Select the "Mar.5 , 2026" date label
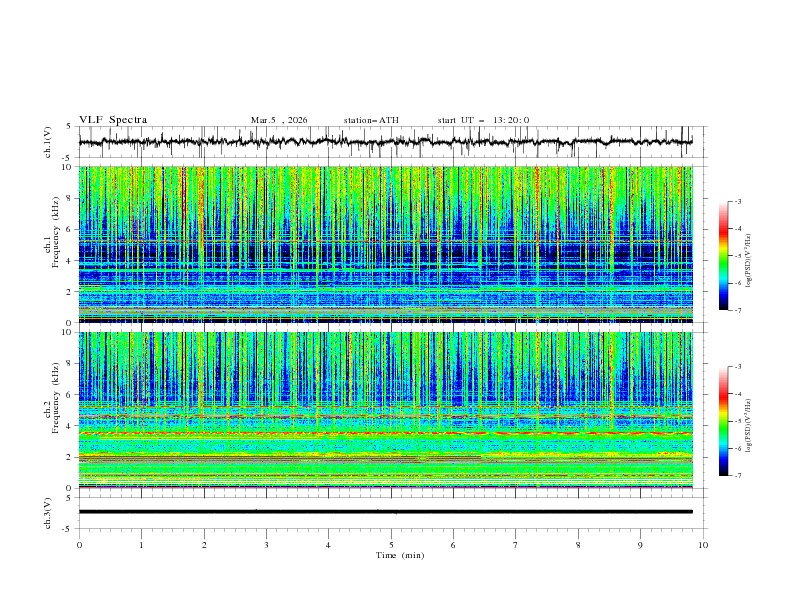This screenshot has width=792, height=612. click(x=279, y=120)
